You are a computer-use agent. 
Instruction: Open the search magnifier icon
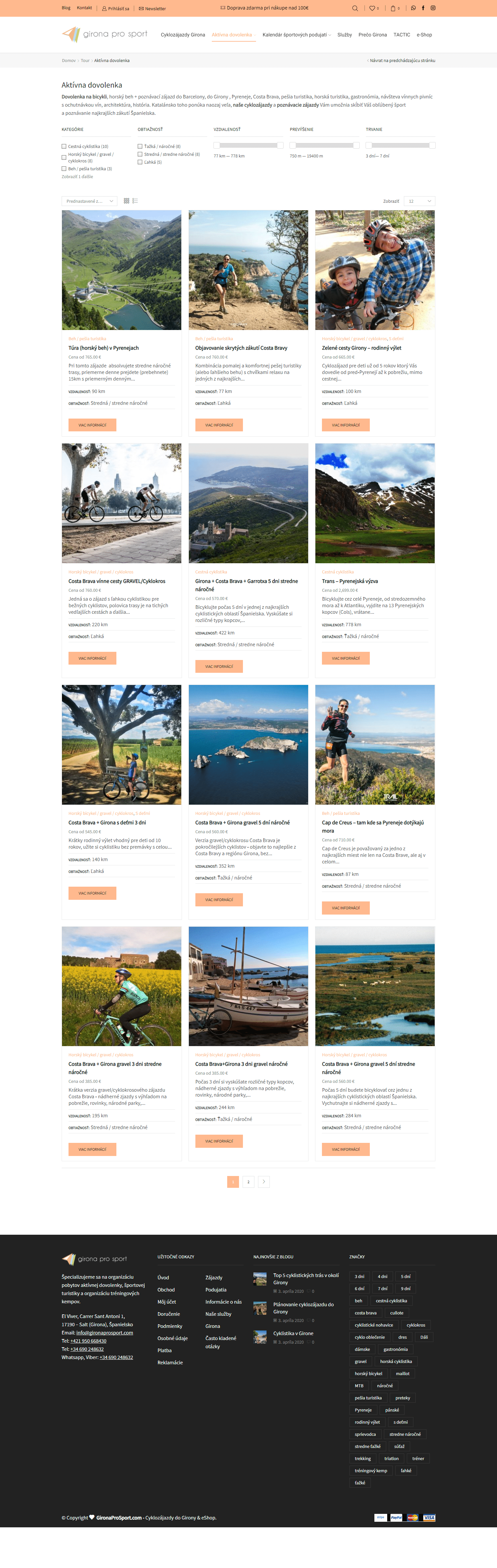coord(355,9)
